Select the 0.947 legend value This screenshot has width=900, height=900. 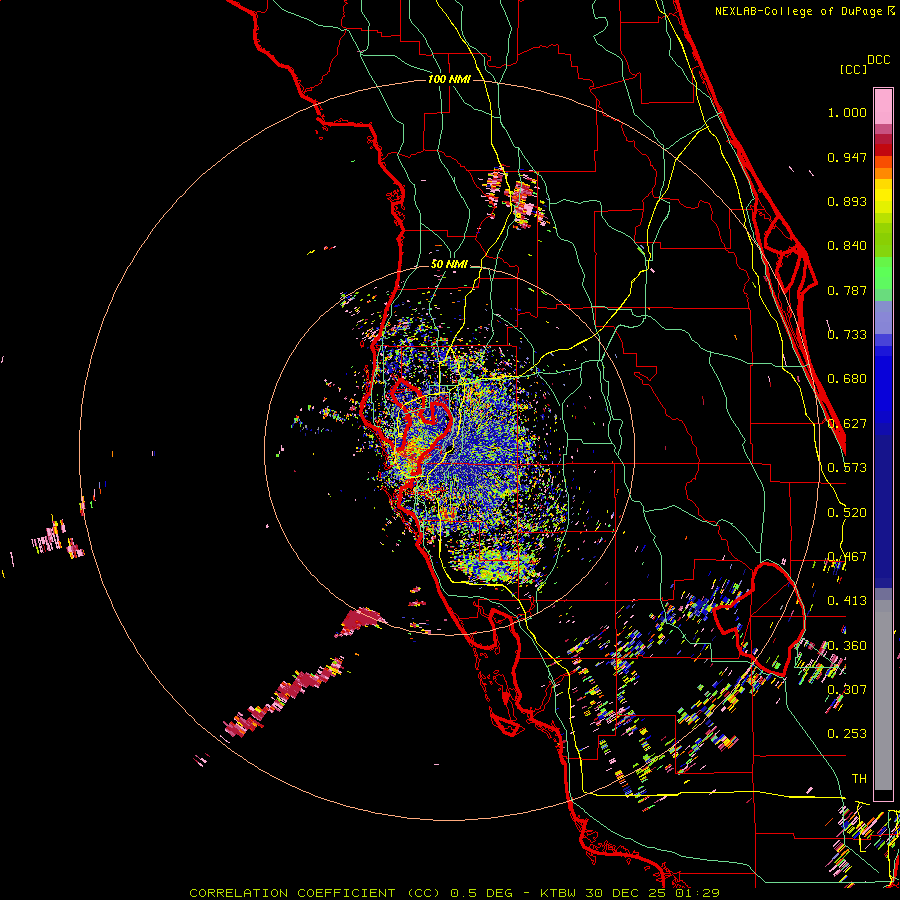coord(847,157)
